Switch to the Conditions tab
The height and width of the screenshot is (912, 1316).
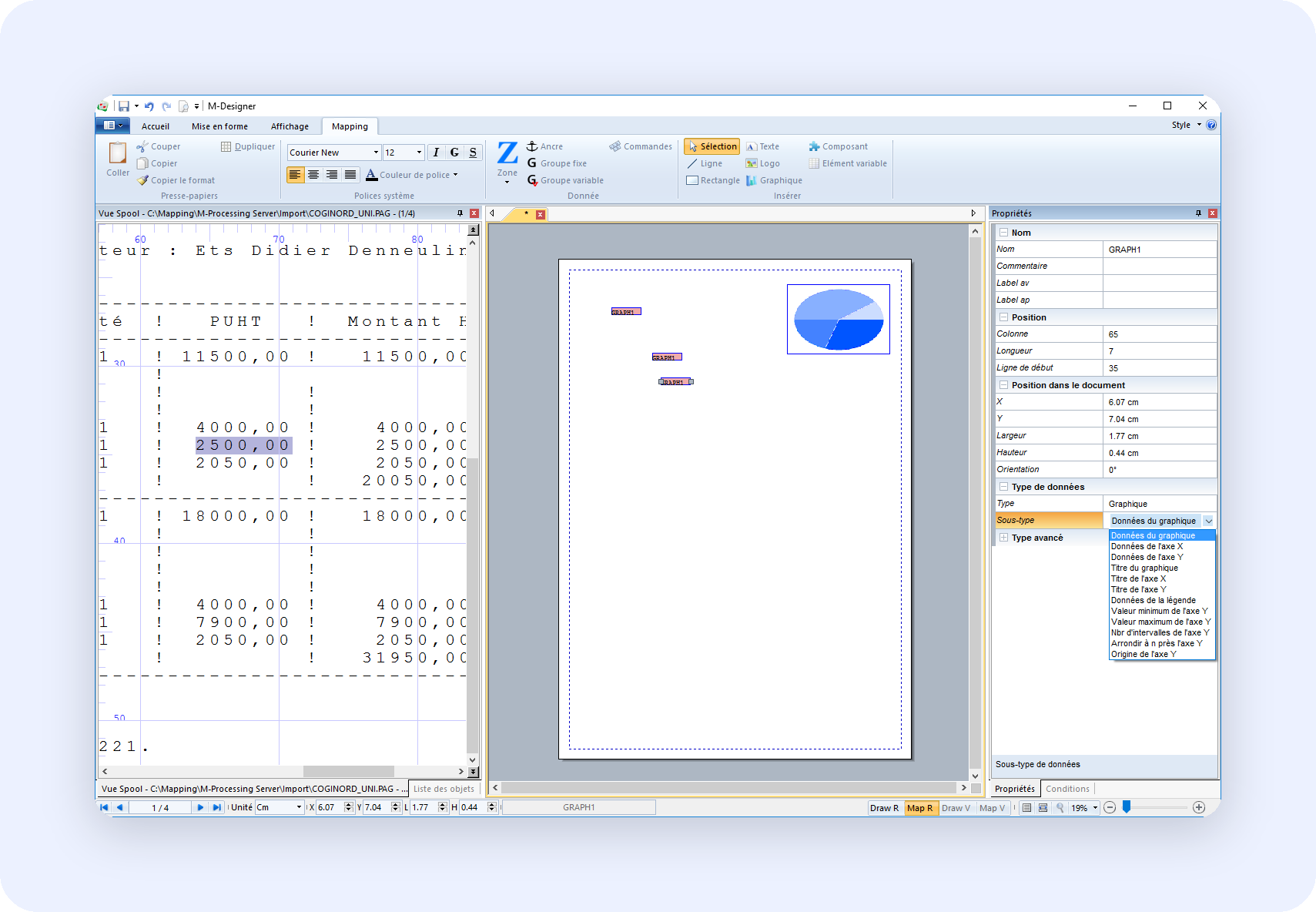1067,789
